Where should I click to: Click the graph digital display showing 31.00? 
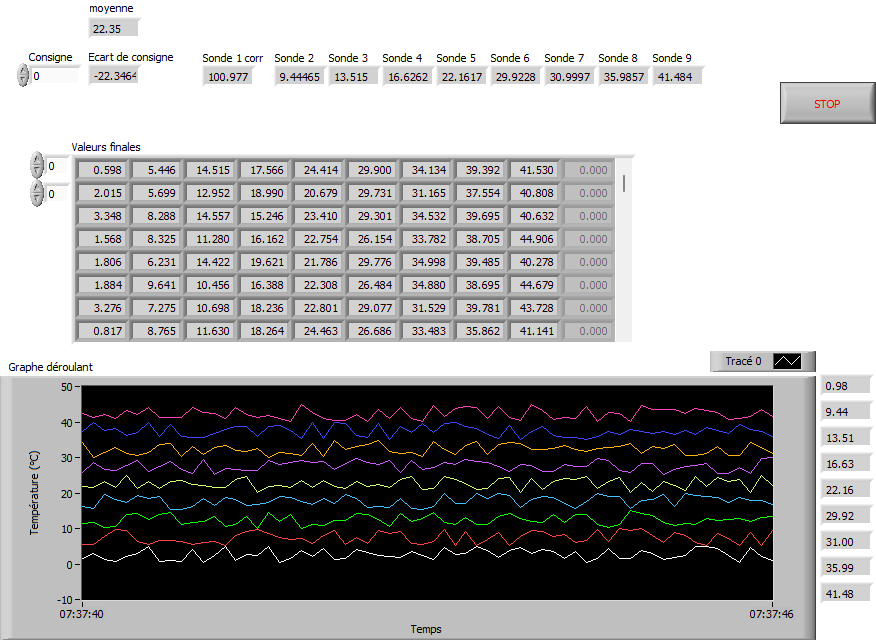point(845,542)
